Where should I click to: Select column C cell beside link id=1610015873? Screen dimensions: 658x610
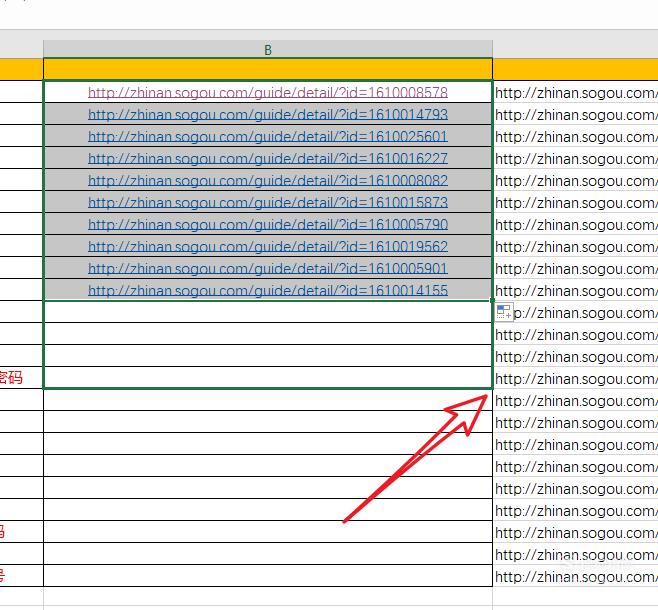coord(575,202)
